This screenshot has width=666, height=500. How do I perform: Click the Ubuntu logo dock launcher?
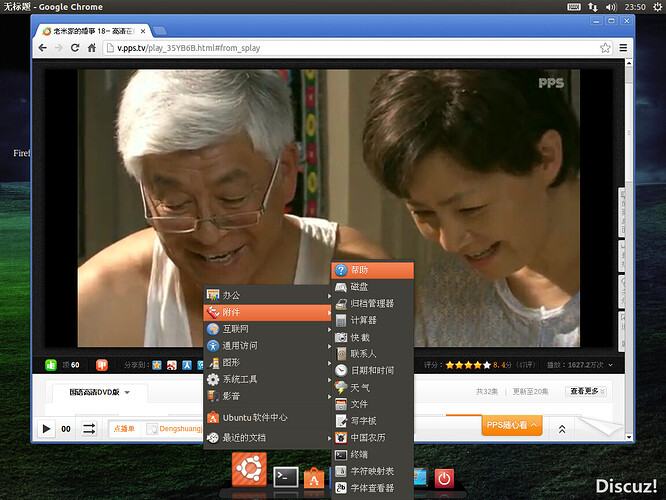249,469
